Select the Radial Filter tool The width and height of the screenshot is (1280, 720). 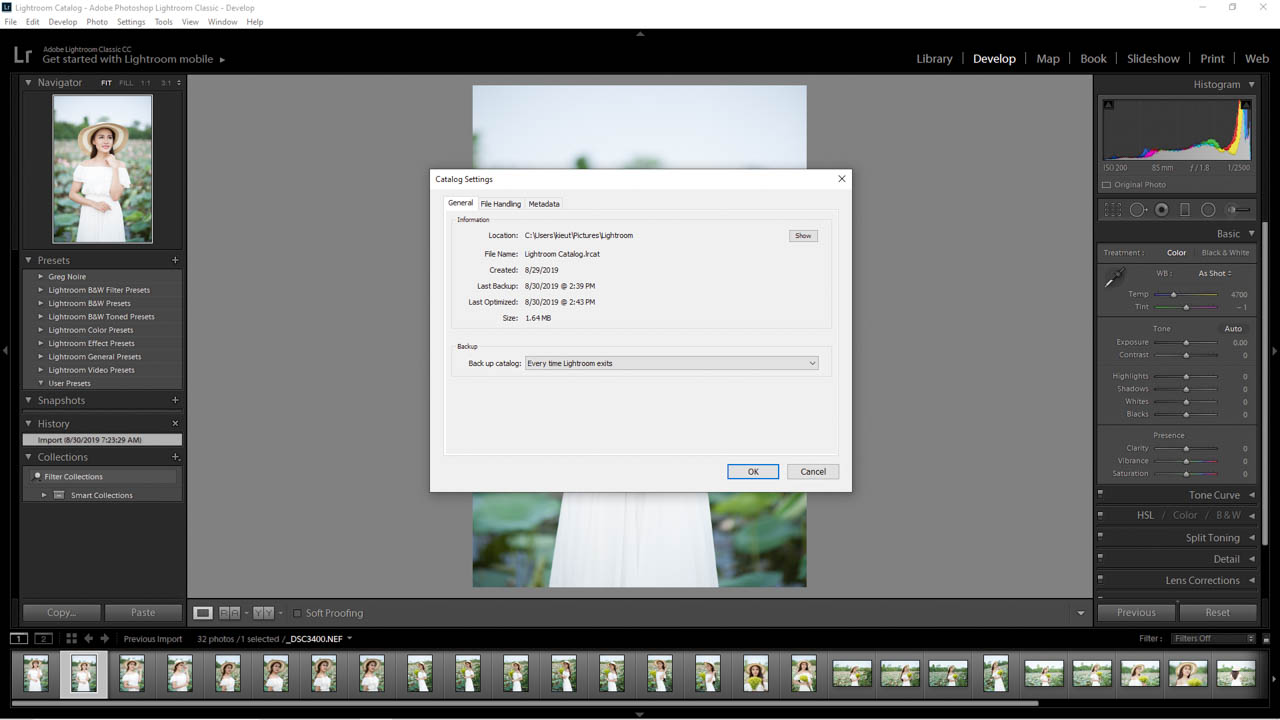pyautogui.click(x=1207, y=209)
